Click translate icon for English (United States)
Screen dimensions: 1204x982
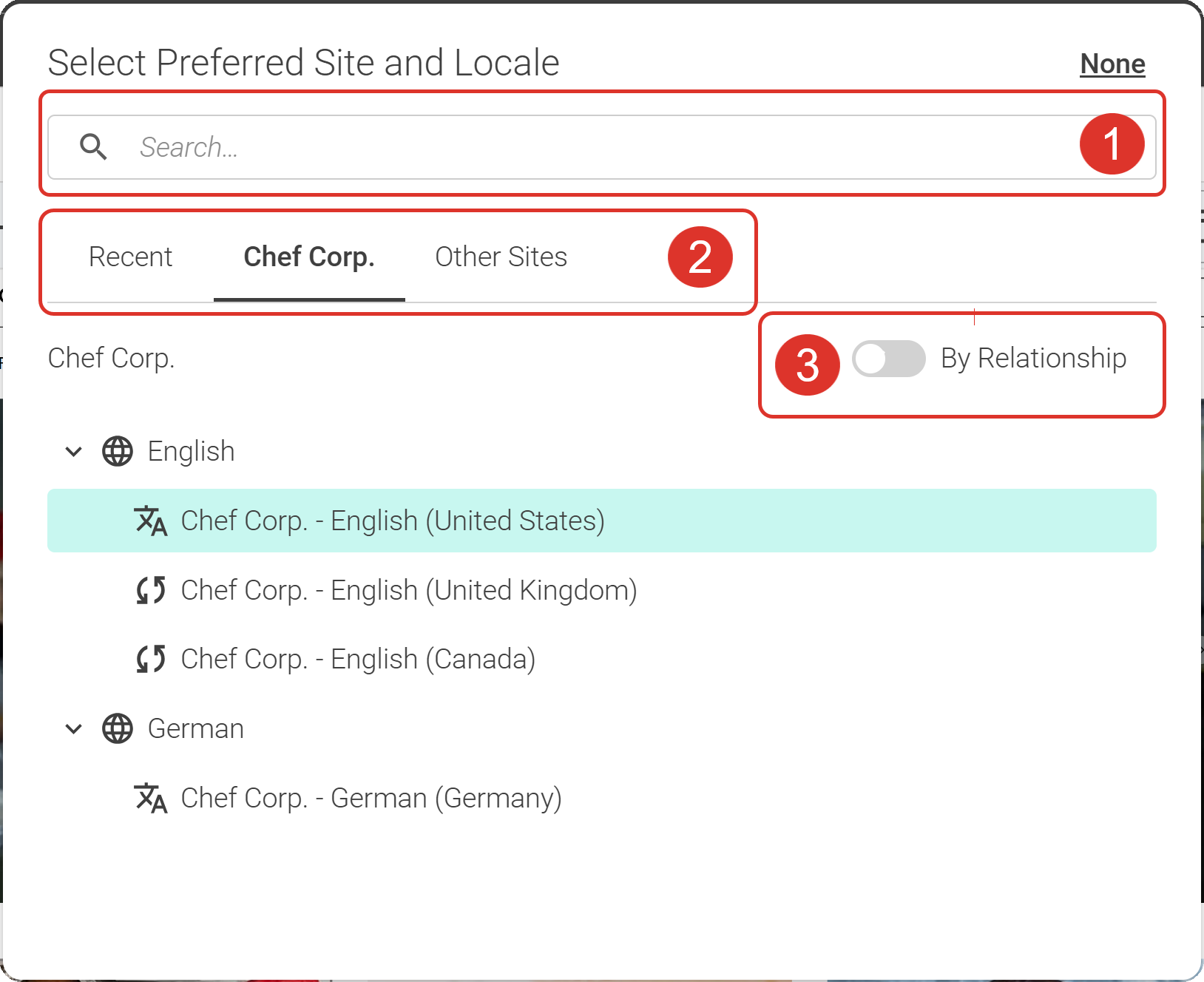pyautogui.click(x=151, y=521)
